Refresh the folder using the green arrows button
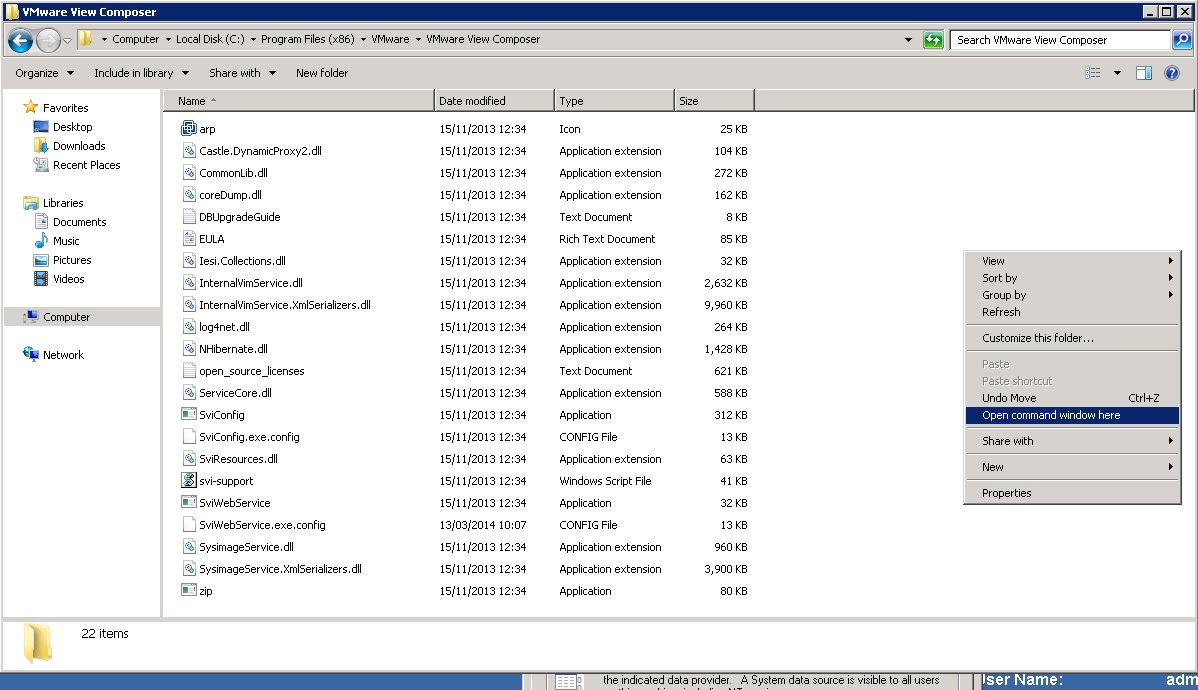The width and height of the screenshot is (1198, 690). point(933,40)
